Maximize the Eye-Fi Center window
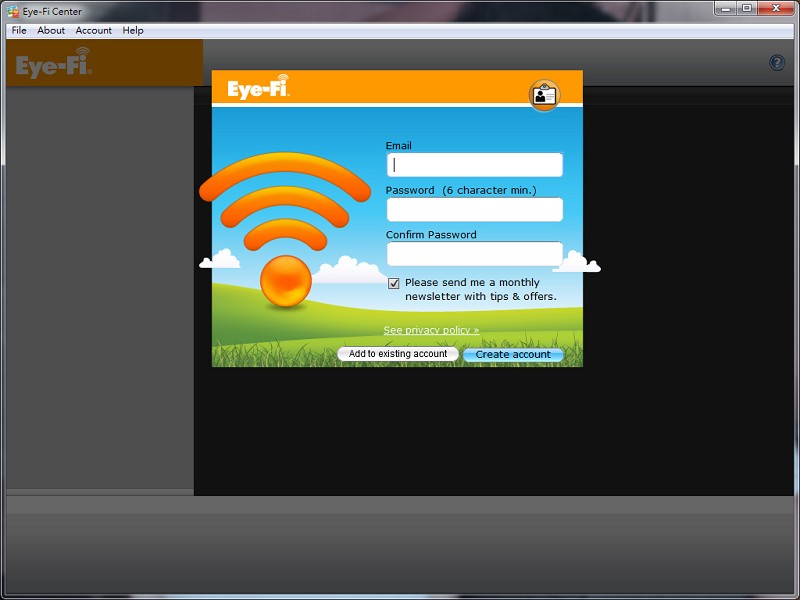800x600 pixels. 747,8
